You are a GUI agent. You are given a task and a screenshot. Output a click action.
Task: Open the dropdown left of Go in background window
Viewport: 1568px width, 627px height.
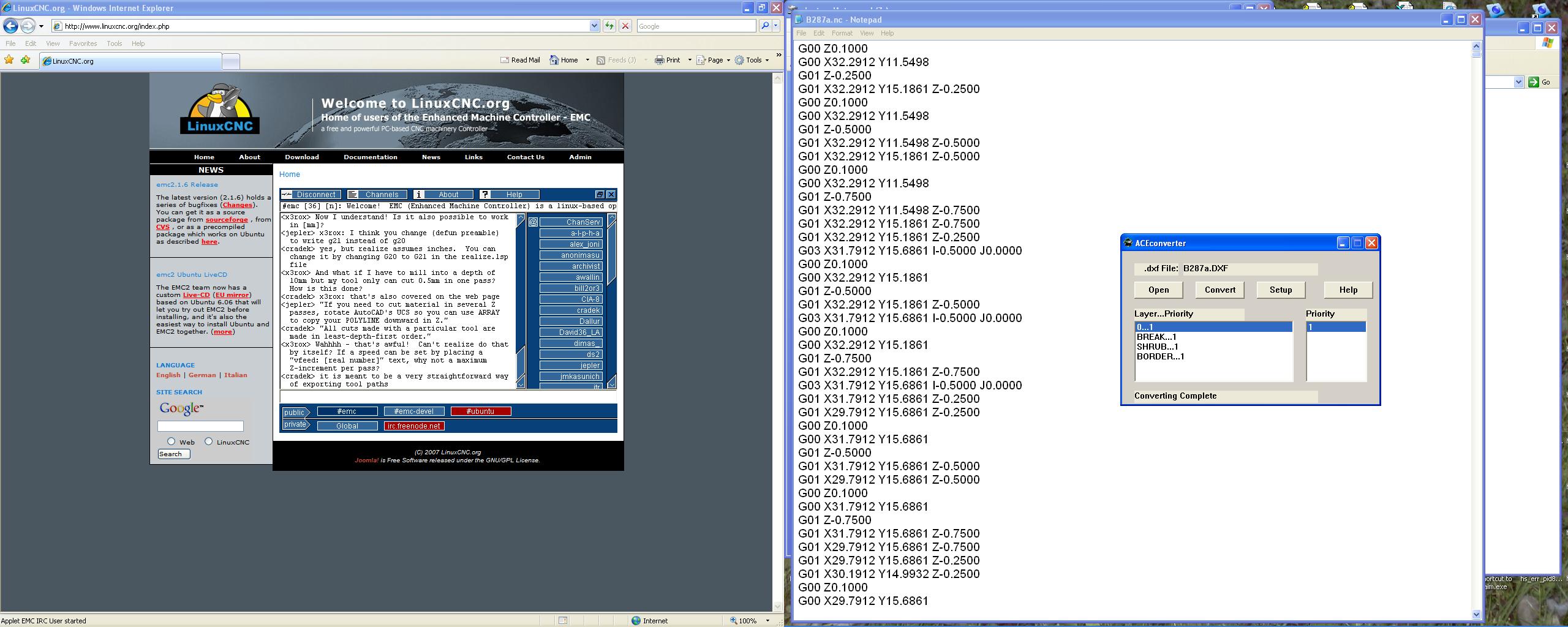[x=1518, y=82]
